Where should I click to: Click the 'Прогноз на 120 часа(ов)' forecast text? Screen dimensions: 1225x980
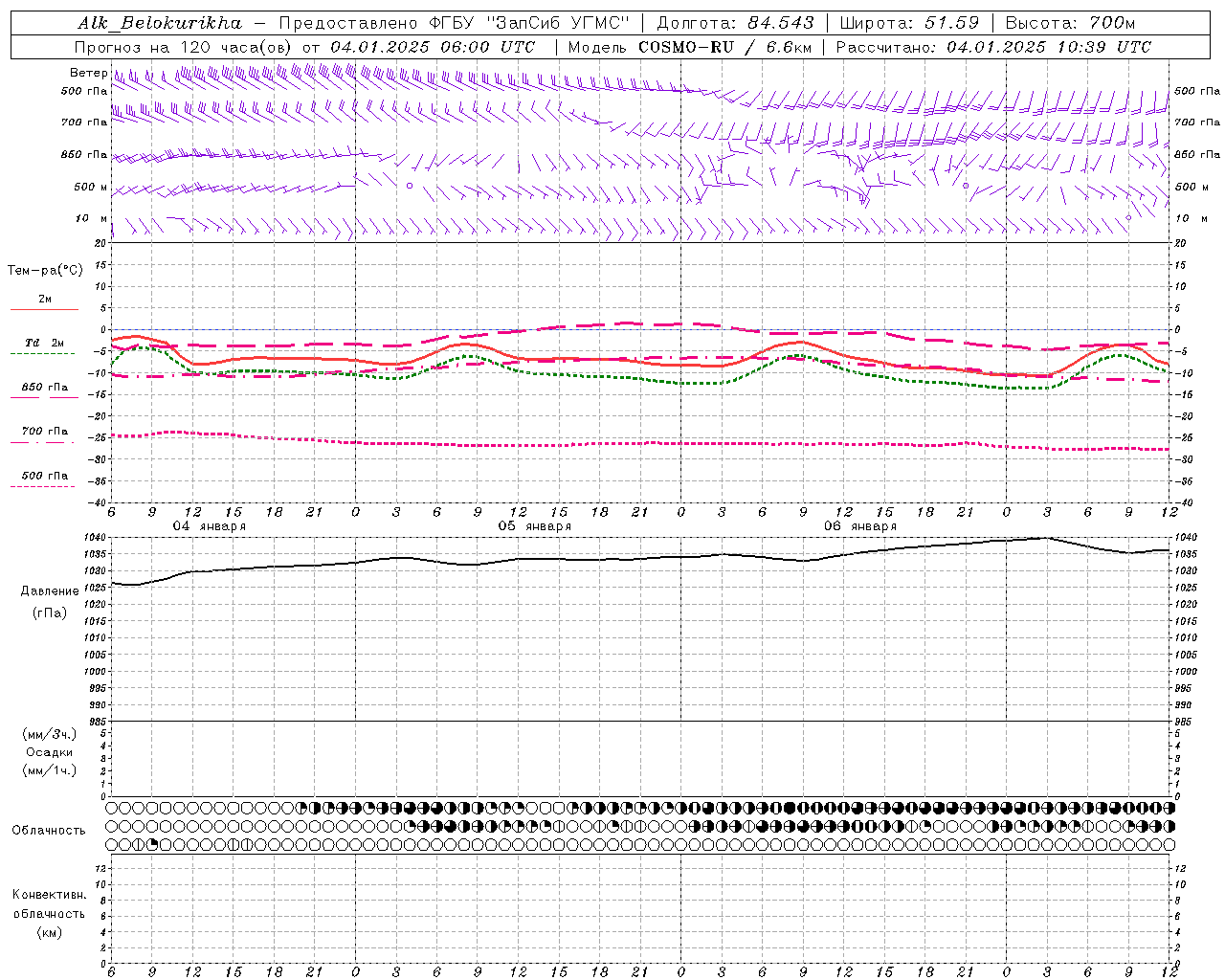pos(184,47)
